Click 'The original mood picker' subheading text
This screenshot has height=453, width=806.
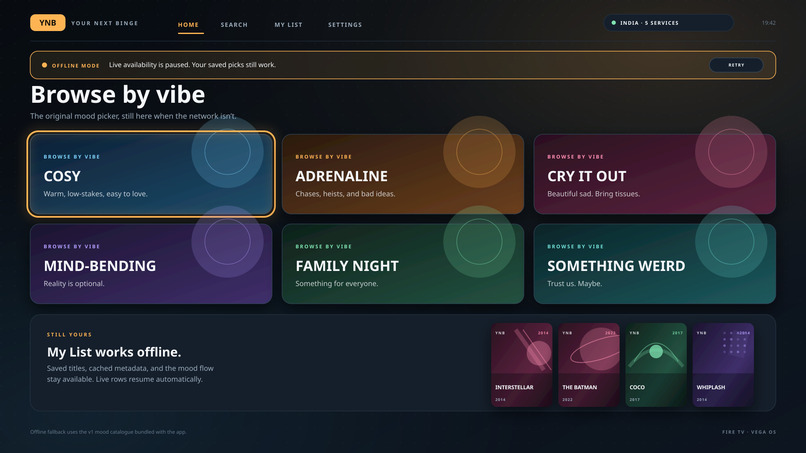pyautogui.click(x=133, y=116)
